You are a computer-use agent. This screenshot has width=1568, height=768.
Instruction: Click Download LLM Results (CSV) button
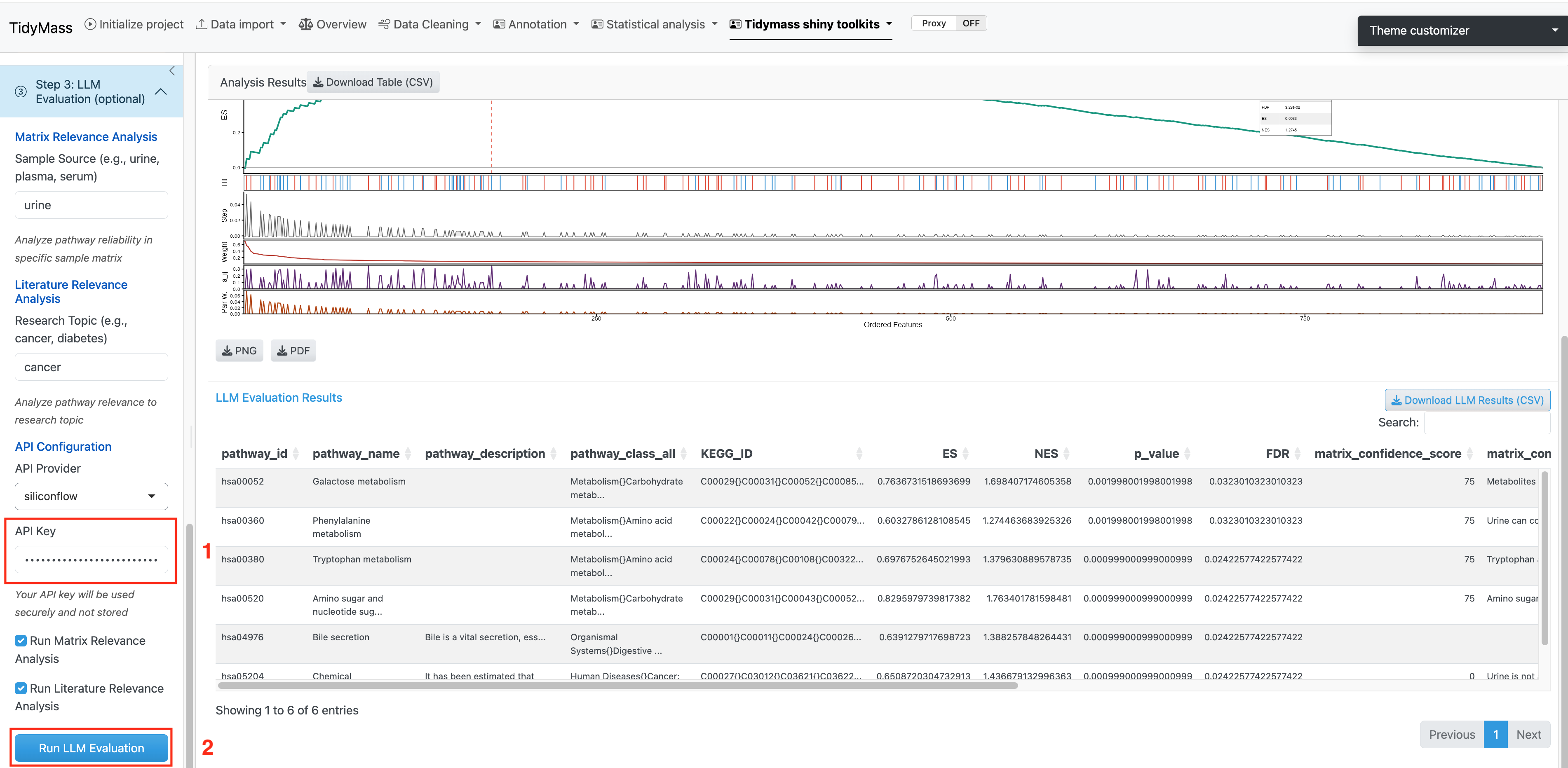pos(1467,400)
